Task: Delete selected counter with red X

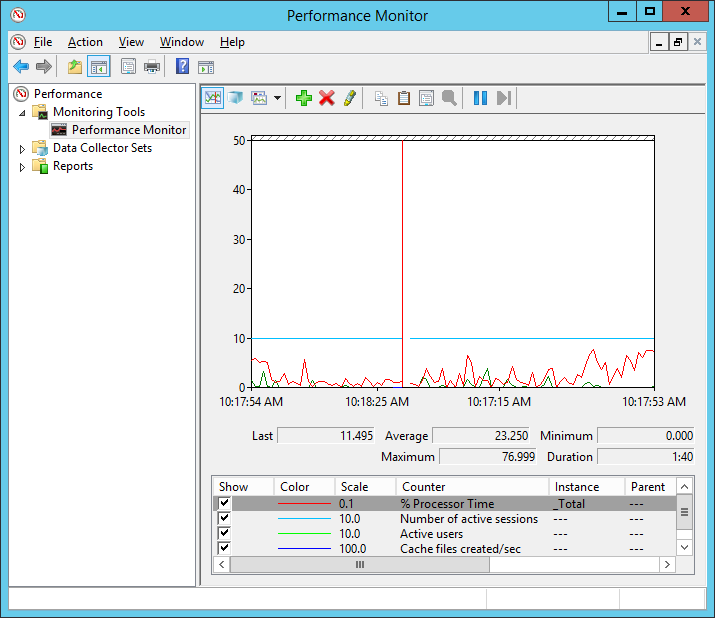Action: 326,98
